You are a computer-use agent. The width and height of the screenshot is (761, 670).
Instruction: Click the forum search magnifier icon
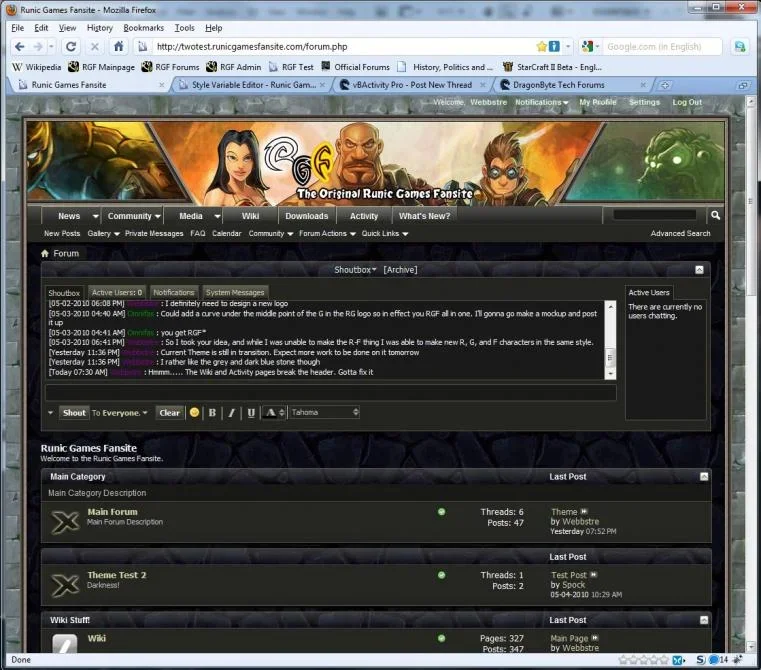pos(715,215)
